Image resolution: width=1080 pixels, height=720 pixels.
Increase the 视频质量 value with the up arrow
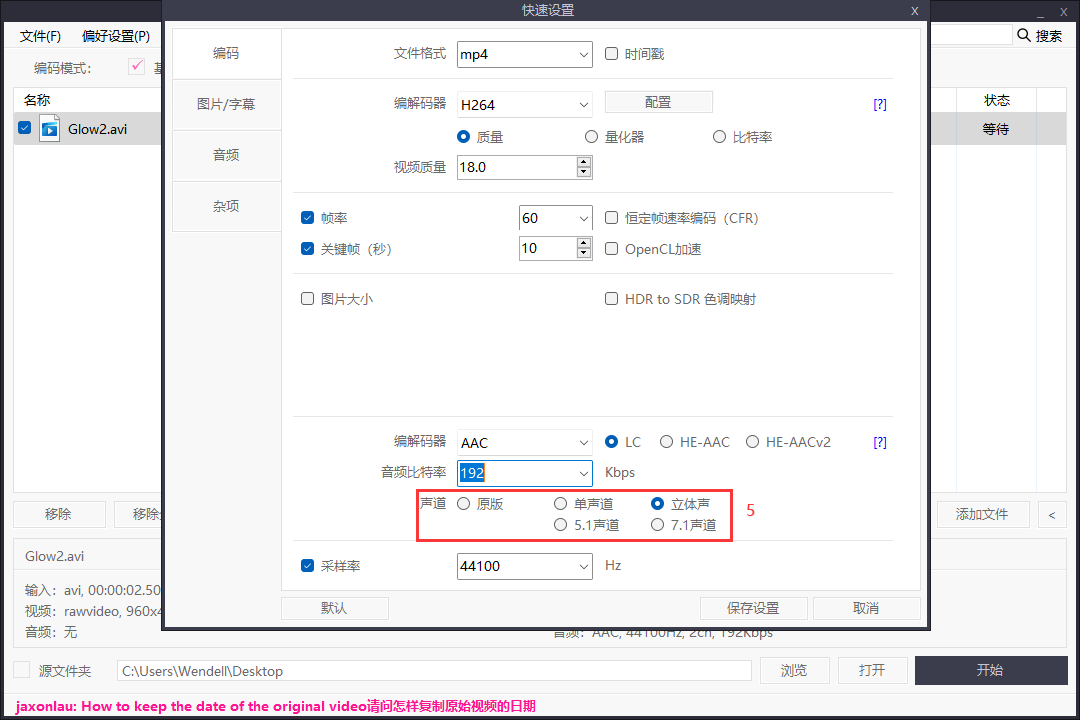point(584,162)
